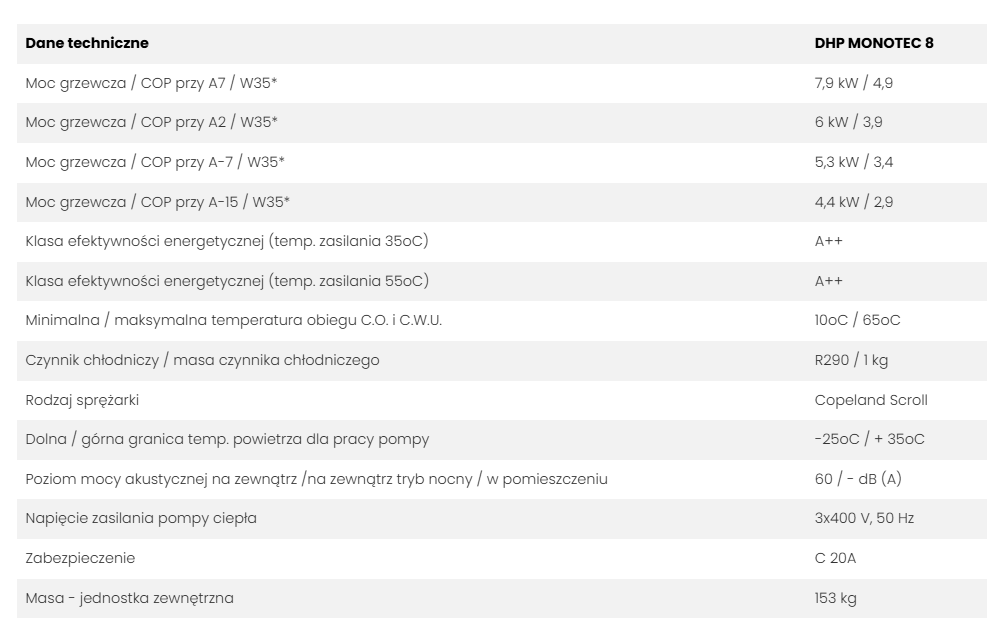Viewport: 991px width, 633px height.
Task: Select the A2 / W35 heating power row label
Action: [151, 123]
